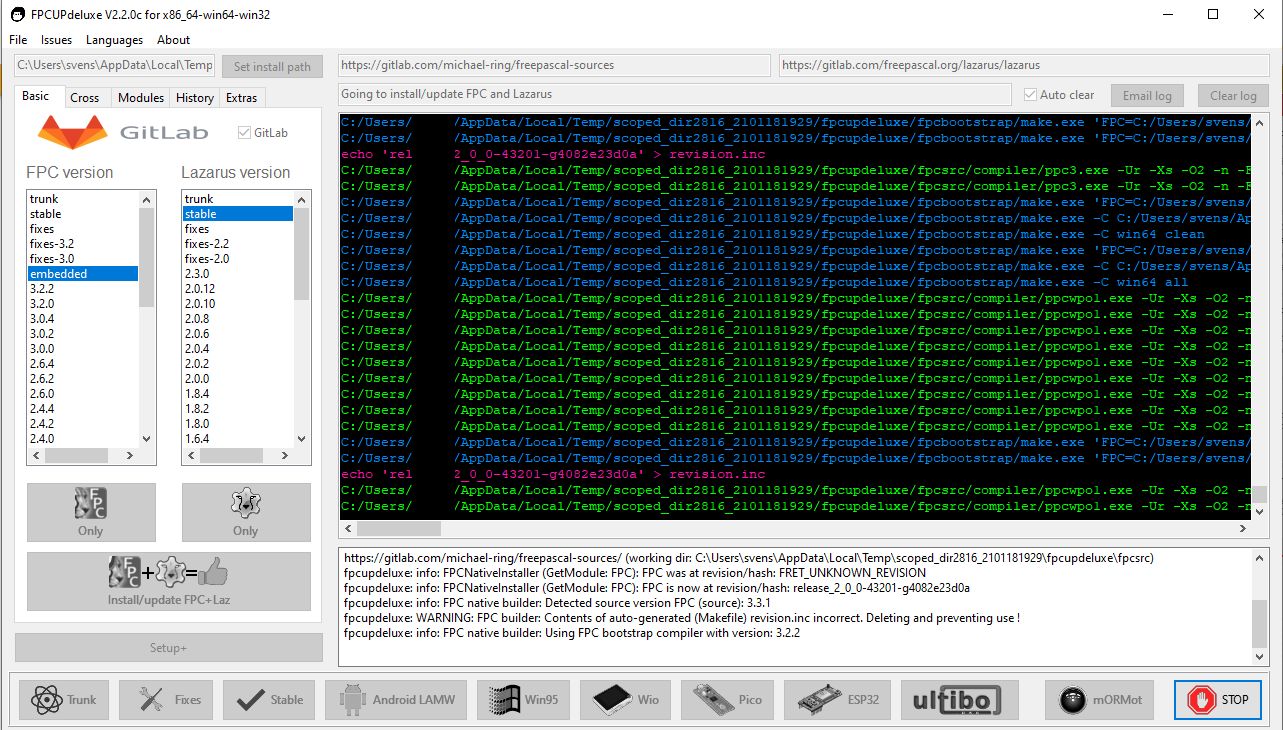Click the Trunk atom icon button
1283x730 pixels.
[x=63, y=699]
